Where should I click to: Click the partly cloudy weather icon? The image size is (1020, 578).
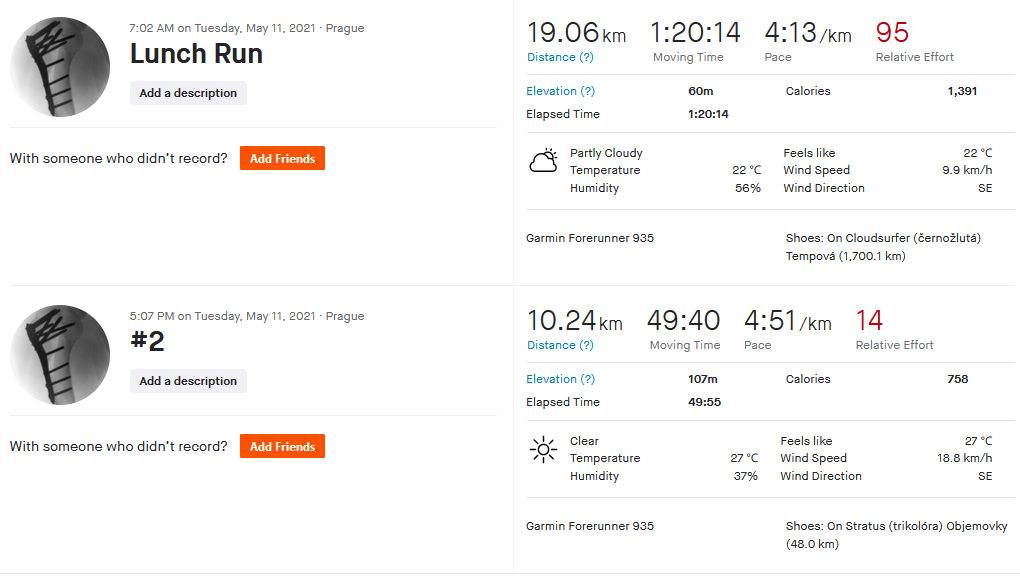[543, 161]
